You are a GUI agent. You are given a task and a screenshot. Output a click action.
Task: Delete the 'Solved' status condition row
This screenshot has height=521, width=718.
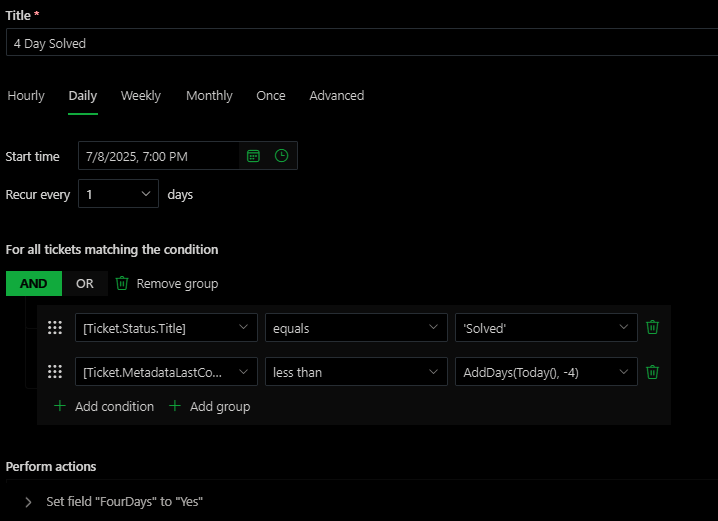(x=652, y=327)
